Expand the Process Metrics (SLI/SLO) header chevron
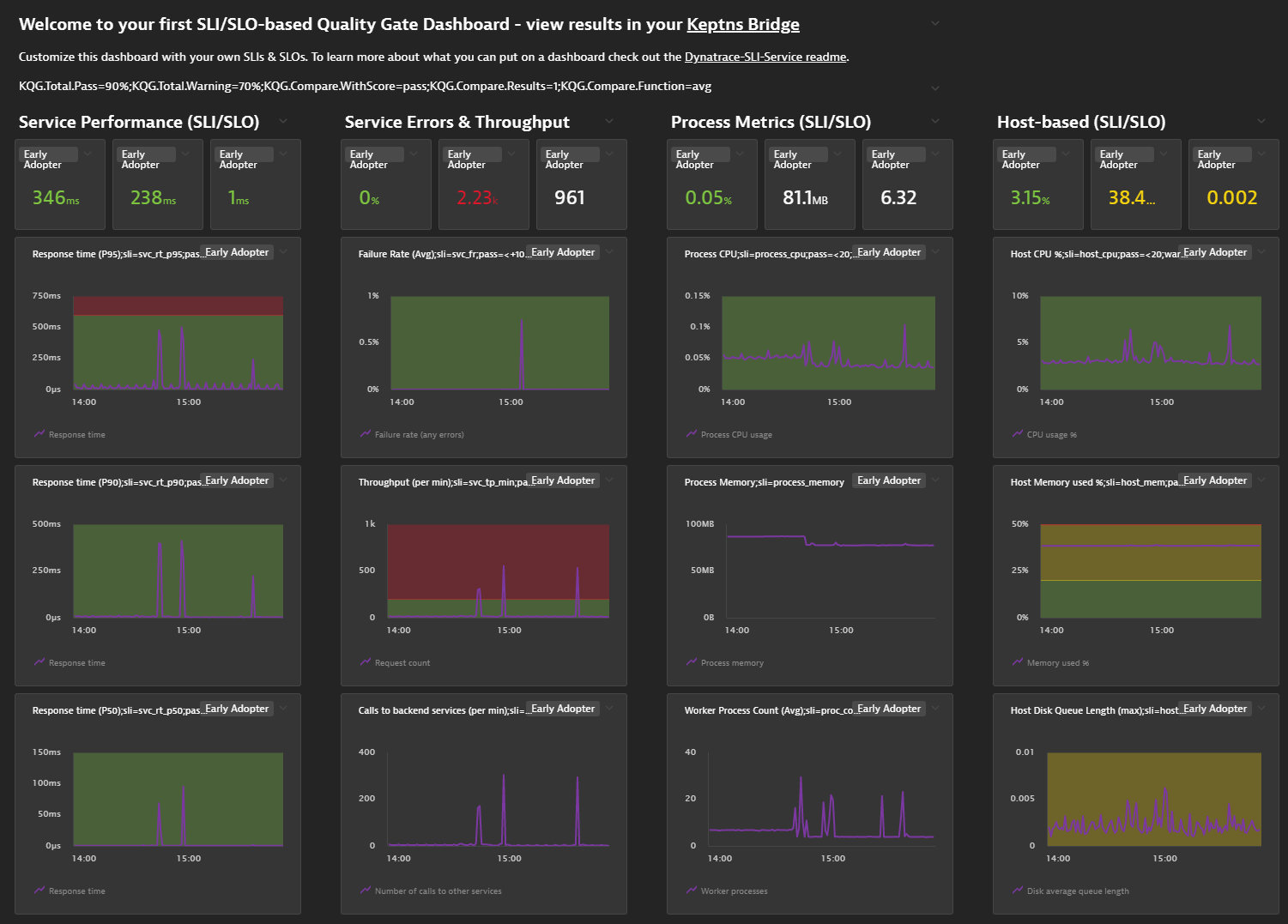 click(935, 121)
